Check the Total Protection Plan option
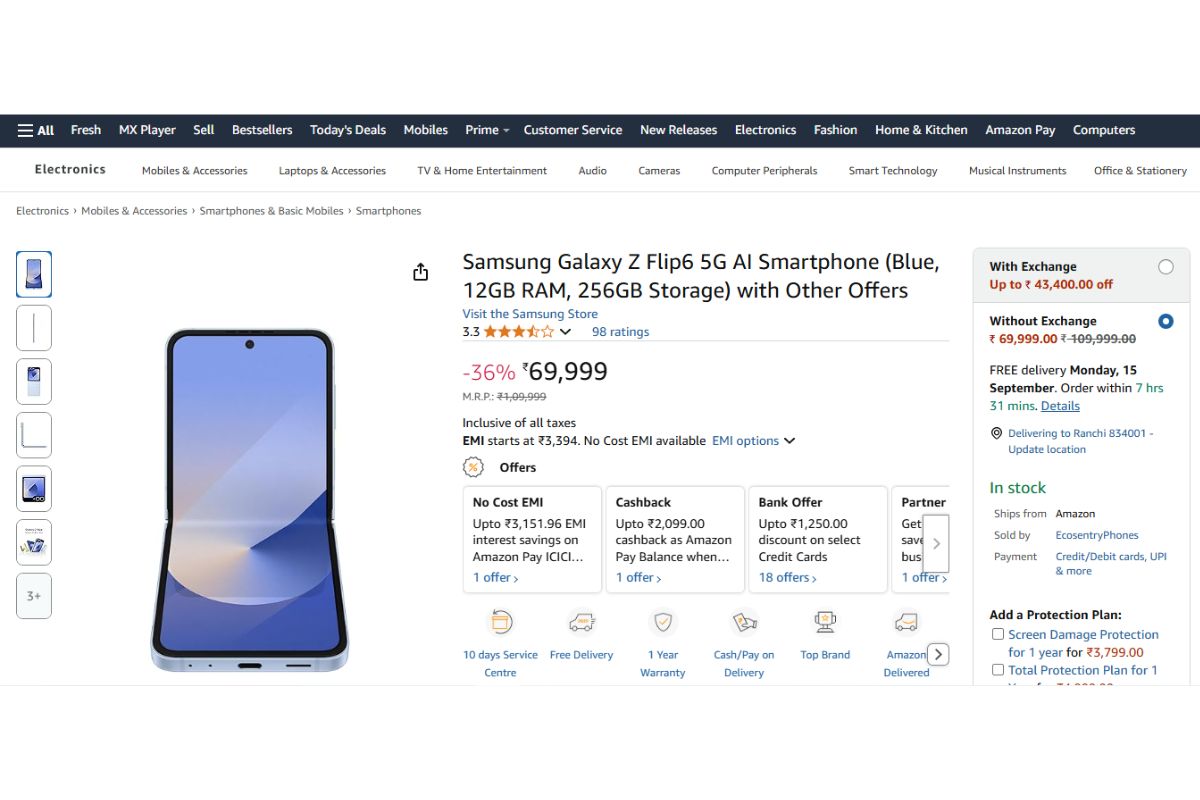 (x=997, y=669)
